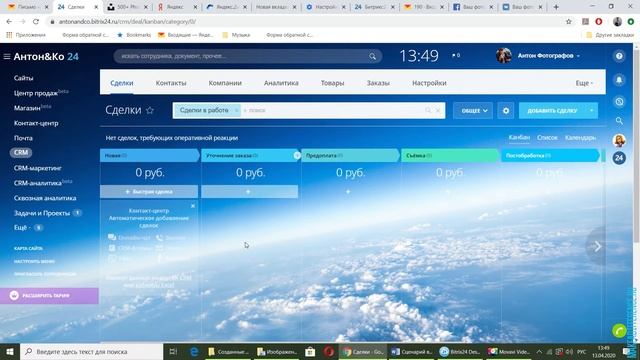Open the user profile avatar in the right sidebar
640x360 pixels.
(x=619, y=140)
